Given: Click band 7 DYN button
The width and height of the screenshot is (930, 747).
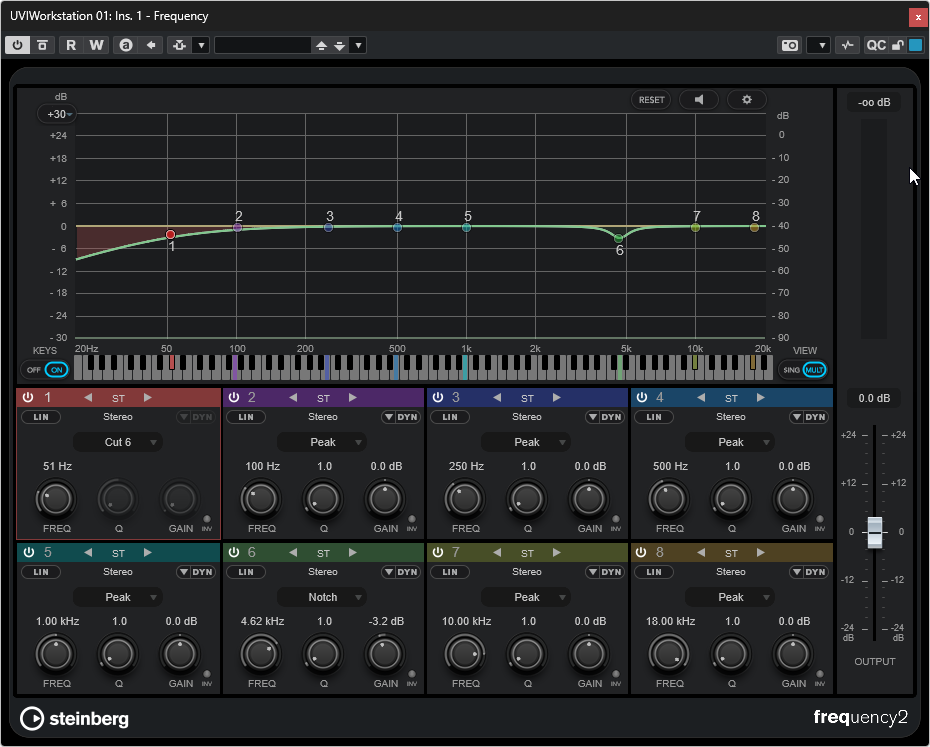Looking at the screenshot, I should coord(604,572).
